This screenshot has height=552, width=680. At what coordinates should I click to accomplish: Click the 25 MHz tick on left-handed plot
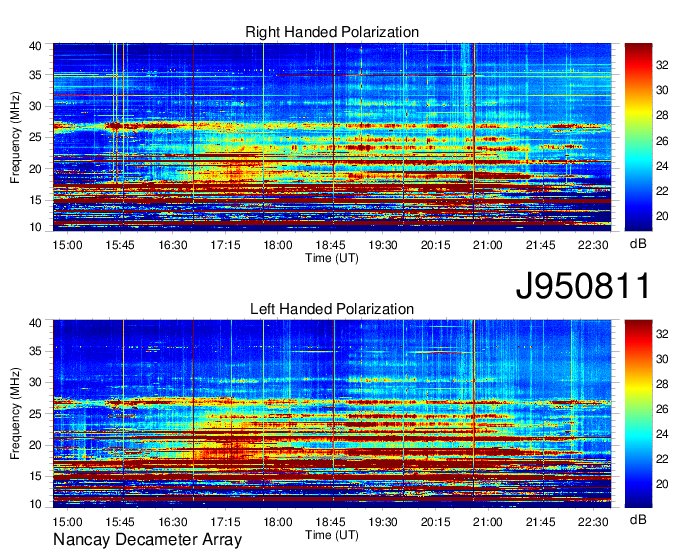pyautogui.click(x=35, y=414)
